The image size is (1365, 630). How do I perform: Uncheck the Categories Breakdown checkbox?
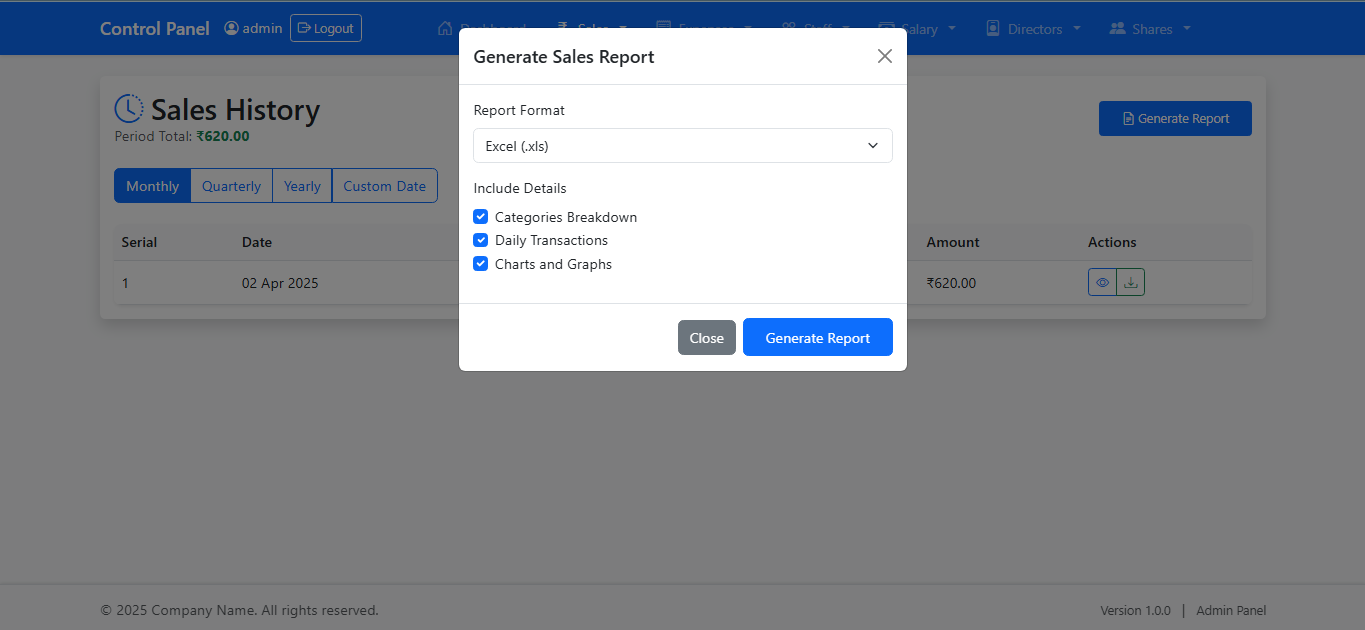[x=481, y=217]
